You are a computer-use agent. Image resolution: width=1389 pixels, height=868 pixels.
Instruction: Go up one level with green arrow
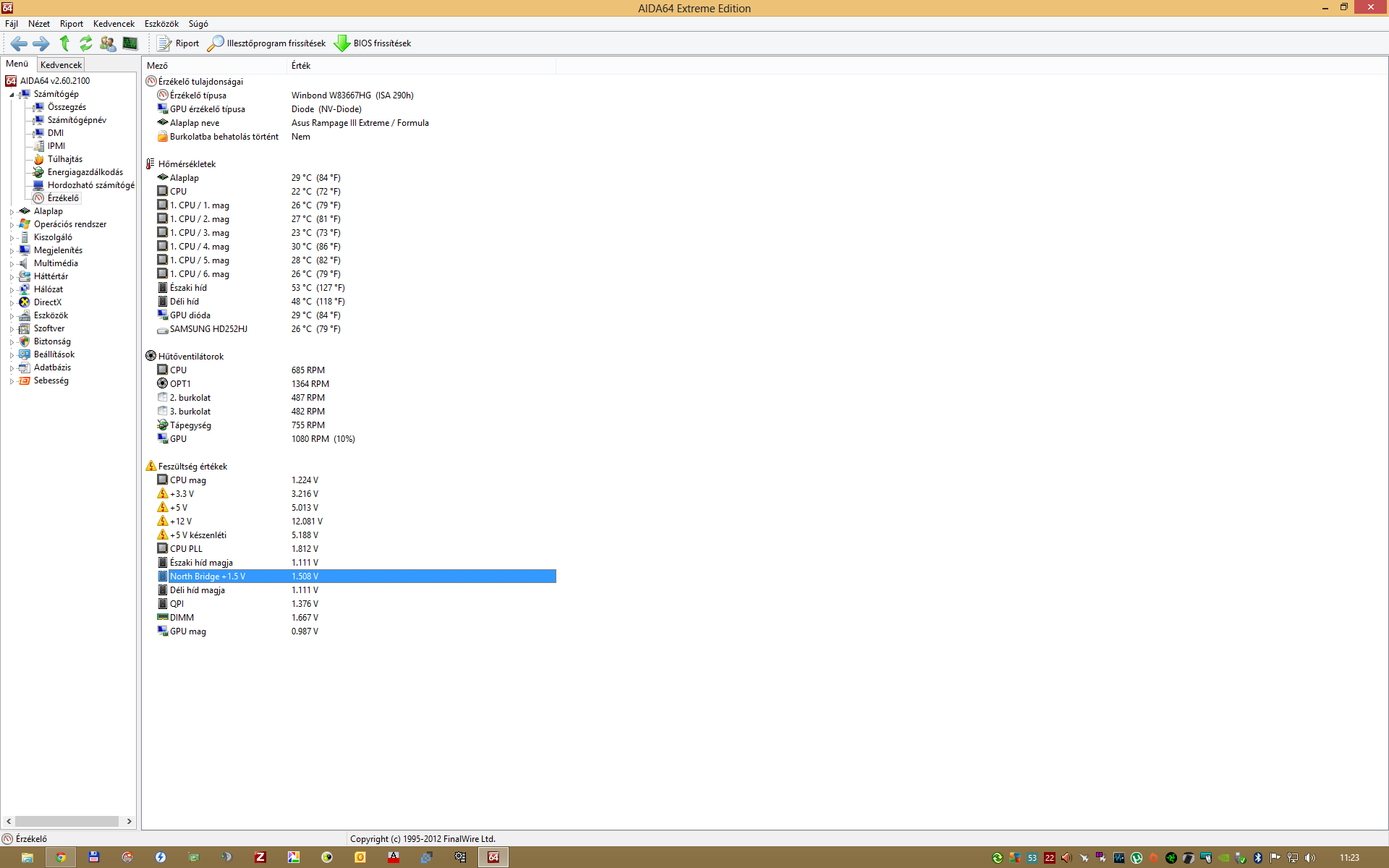click(64, 43)
